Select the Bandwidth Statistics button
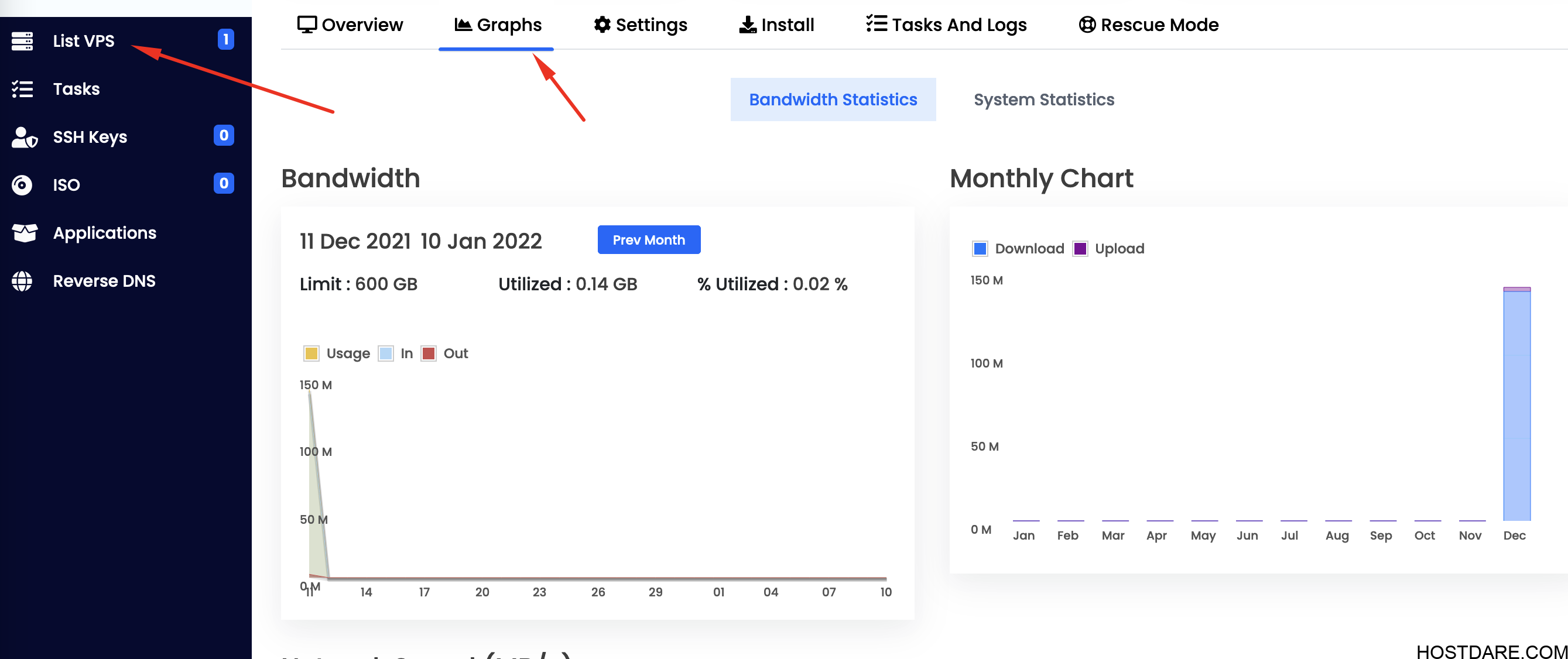Image resolution: width=1568 pixels, height=659 pixels. coord(833,99)
